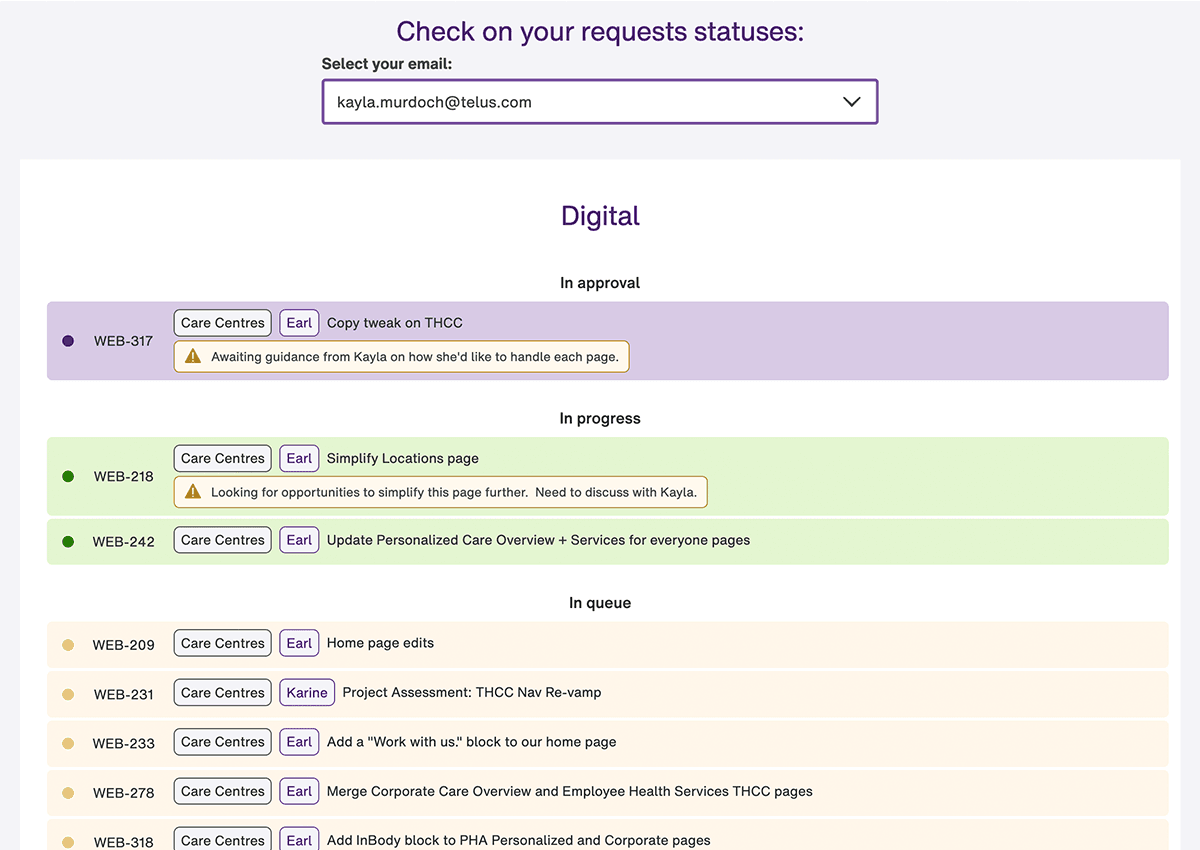Click purple status dot for WEB-317
The image size is (1200, 850).
[x=68, y=341]
